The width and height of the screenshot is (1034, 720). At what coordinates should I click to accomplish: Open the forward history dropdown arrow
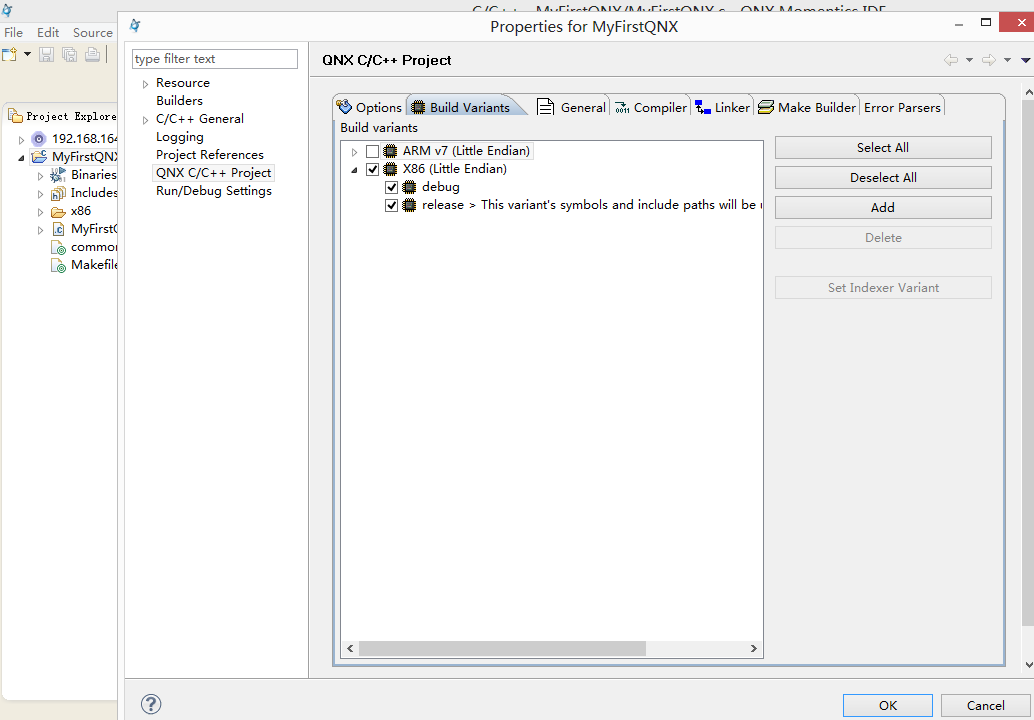1008,60
